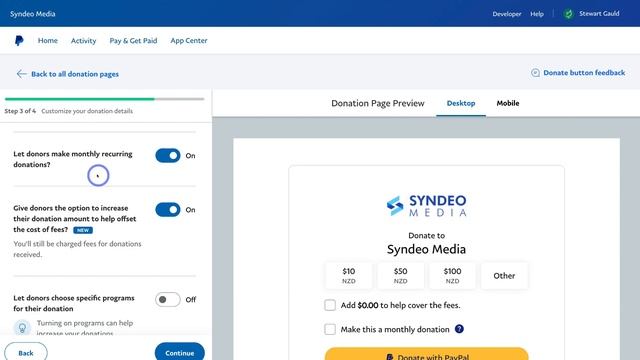Open the Home menu item
Image resolution: width=640 pixels, height=360 pixels.
(48, 40)
